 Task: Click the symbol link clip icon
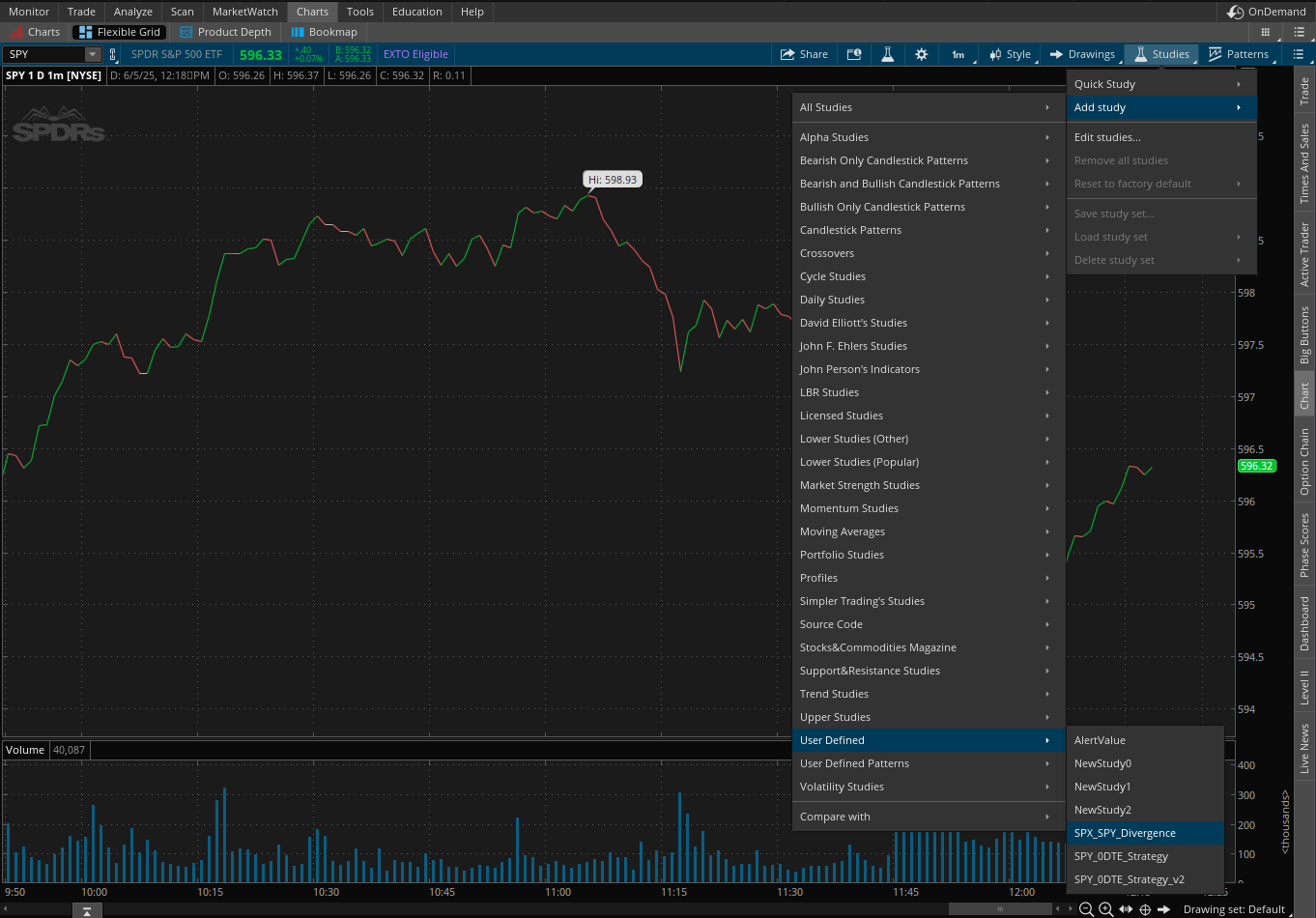click(112, 54)
